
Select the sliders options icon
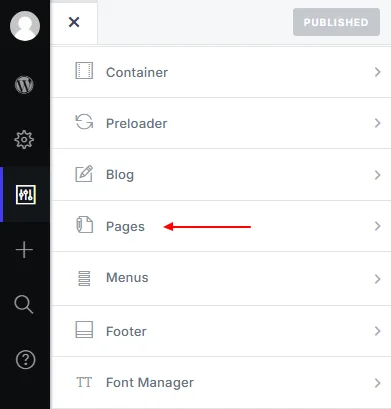[x=26, y=194]
